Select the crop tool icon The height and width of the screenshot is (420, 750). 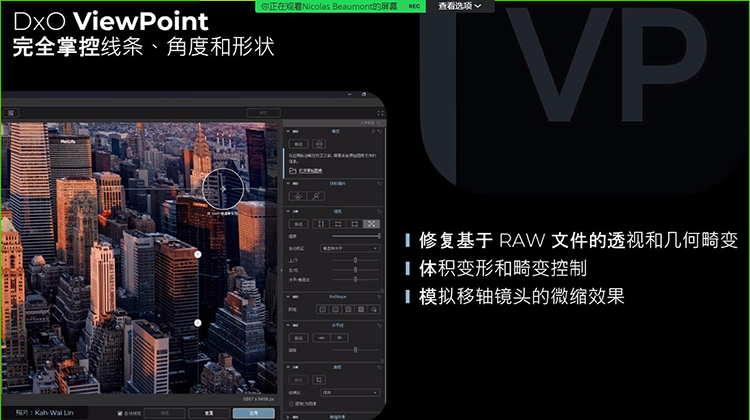[x=319, y=380]
